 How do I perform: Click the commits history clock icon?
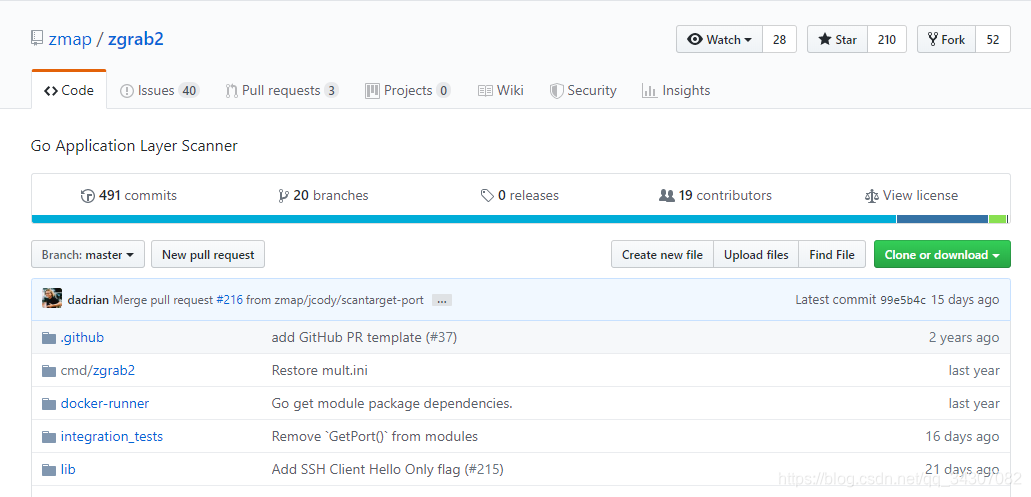[x=88, y=196]
